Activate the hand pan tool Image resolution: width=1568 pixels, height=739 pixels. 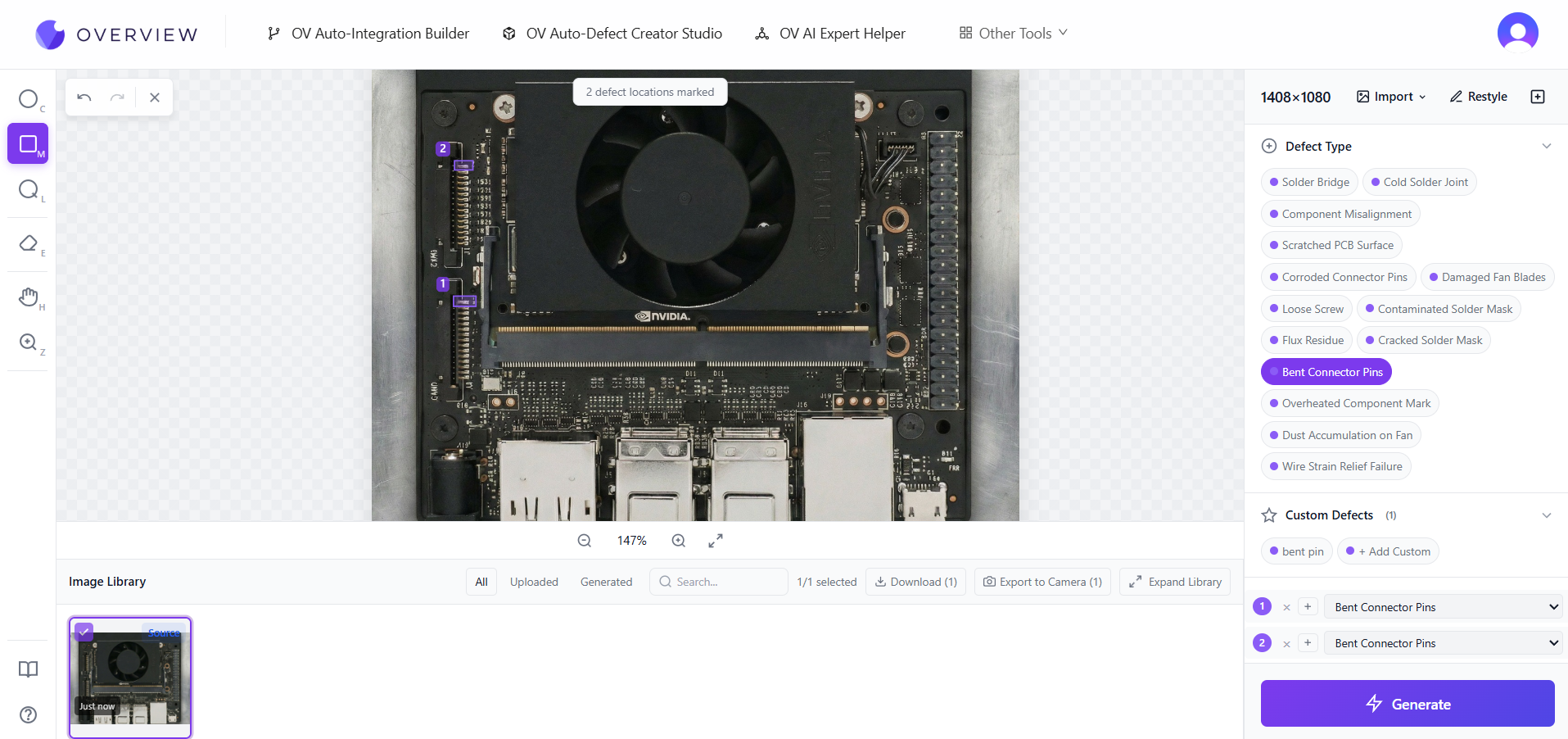[28, 297]
